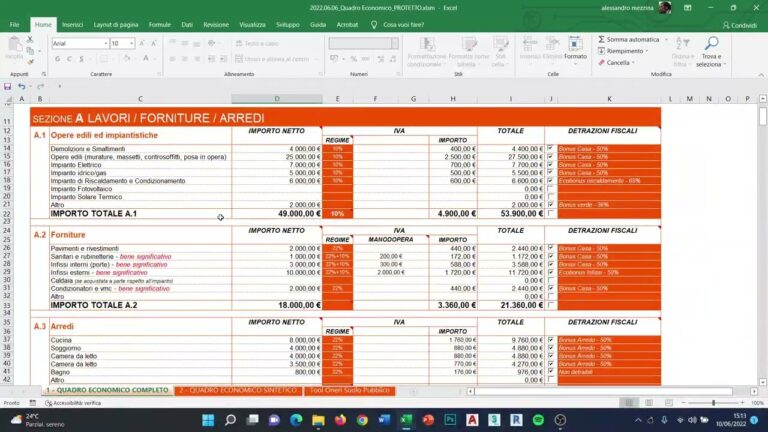Open File Explorer from the taskbar

coord(318,420)
